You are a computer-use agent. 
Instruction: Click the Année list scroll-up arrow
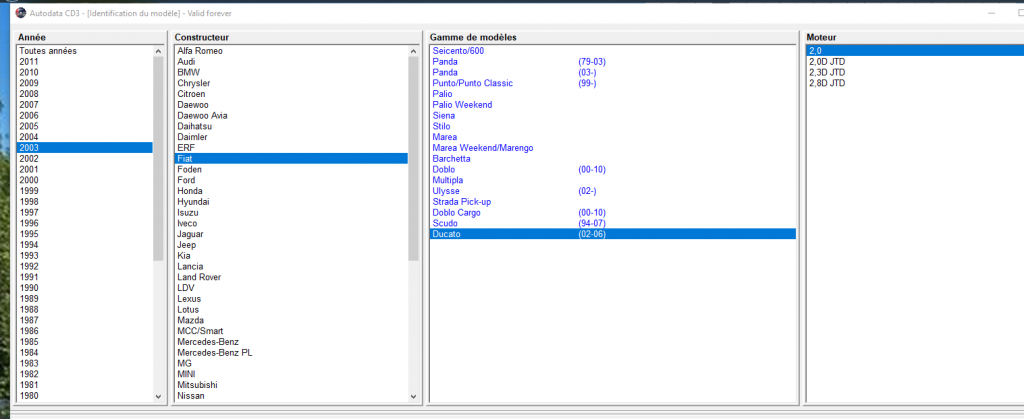pyautogui.click(x=158, y=51)
